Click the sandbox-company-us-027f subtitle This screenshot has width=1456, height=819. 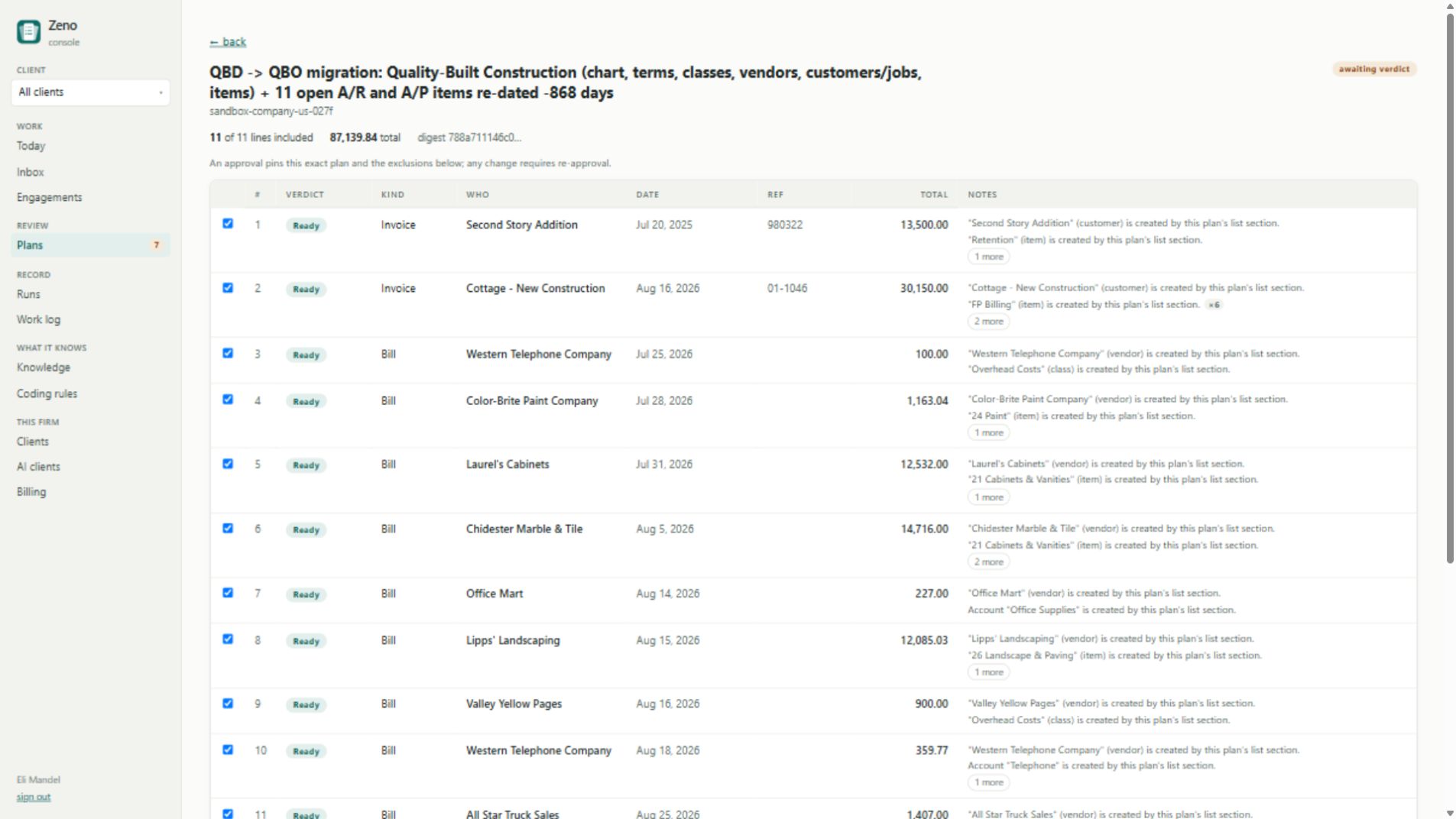271,112
